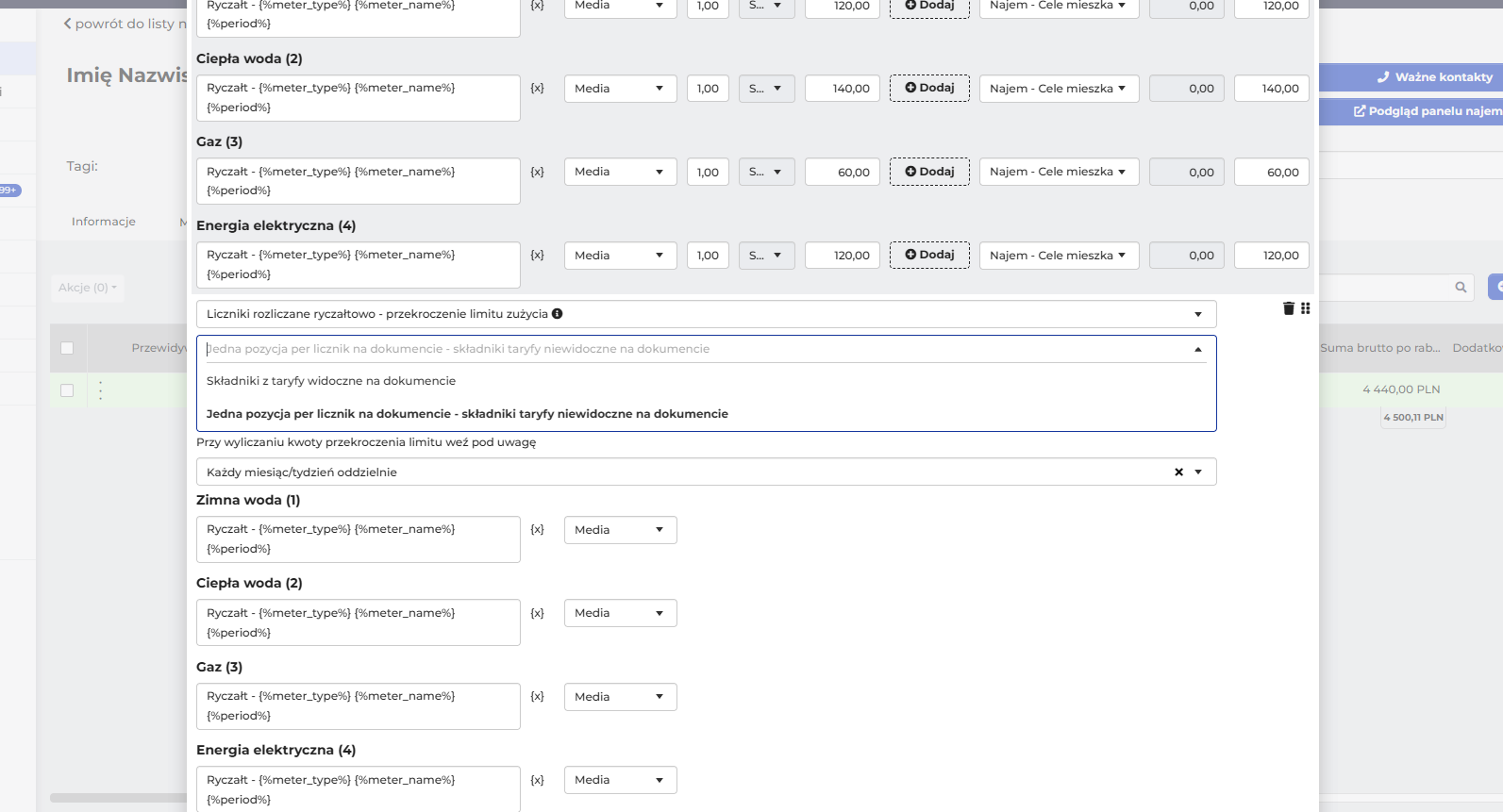The width and height of the screenshot is (1503, 812).
Task: Expand 'Liczniki rozliczane ryczałtowo' dropdown
Action: click(x=707, y=314)
